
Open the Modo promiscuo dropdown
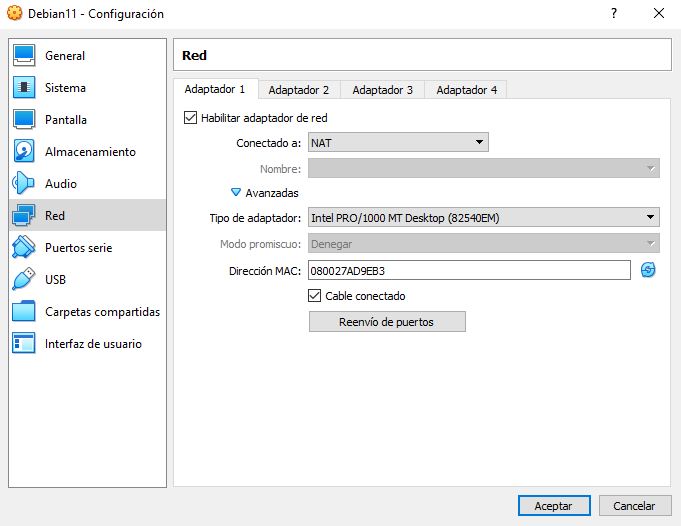pos(484,244)
